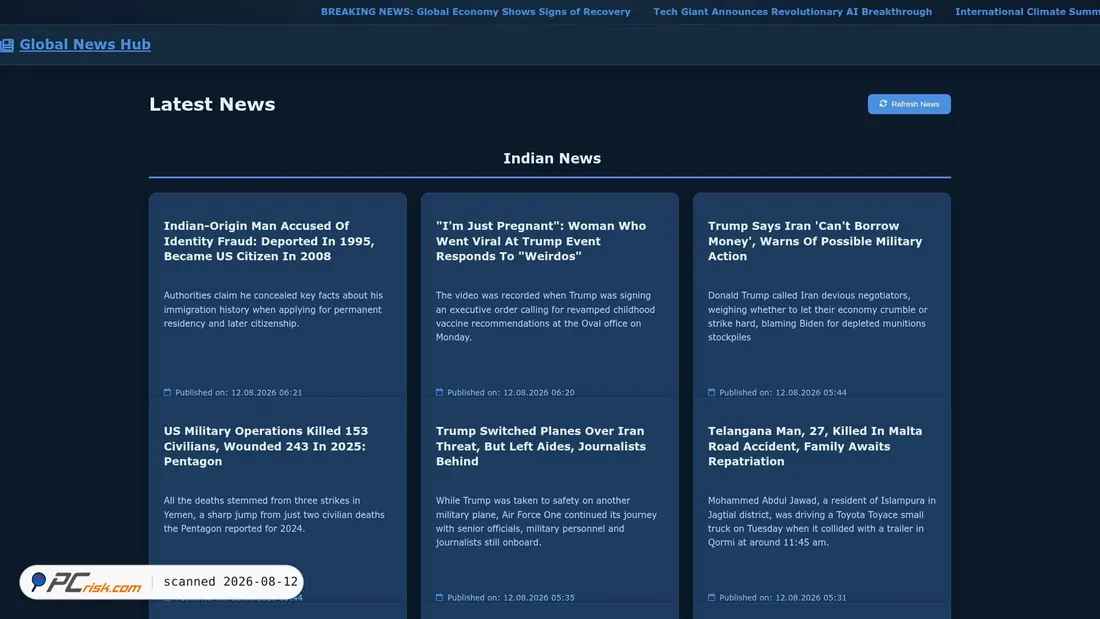Click summary starting 'While Trump was taken to safety'
The width and height of the screenshot is (1100, 619).
546,521
